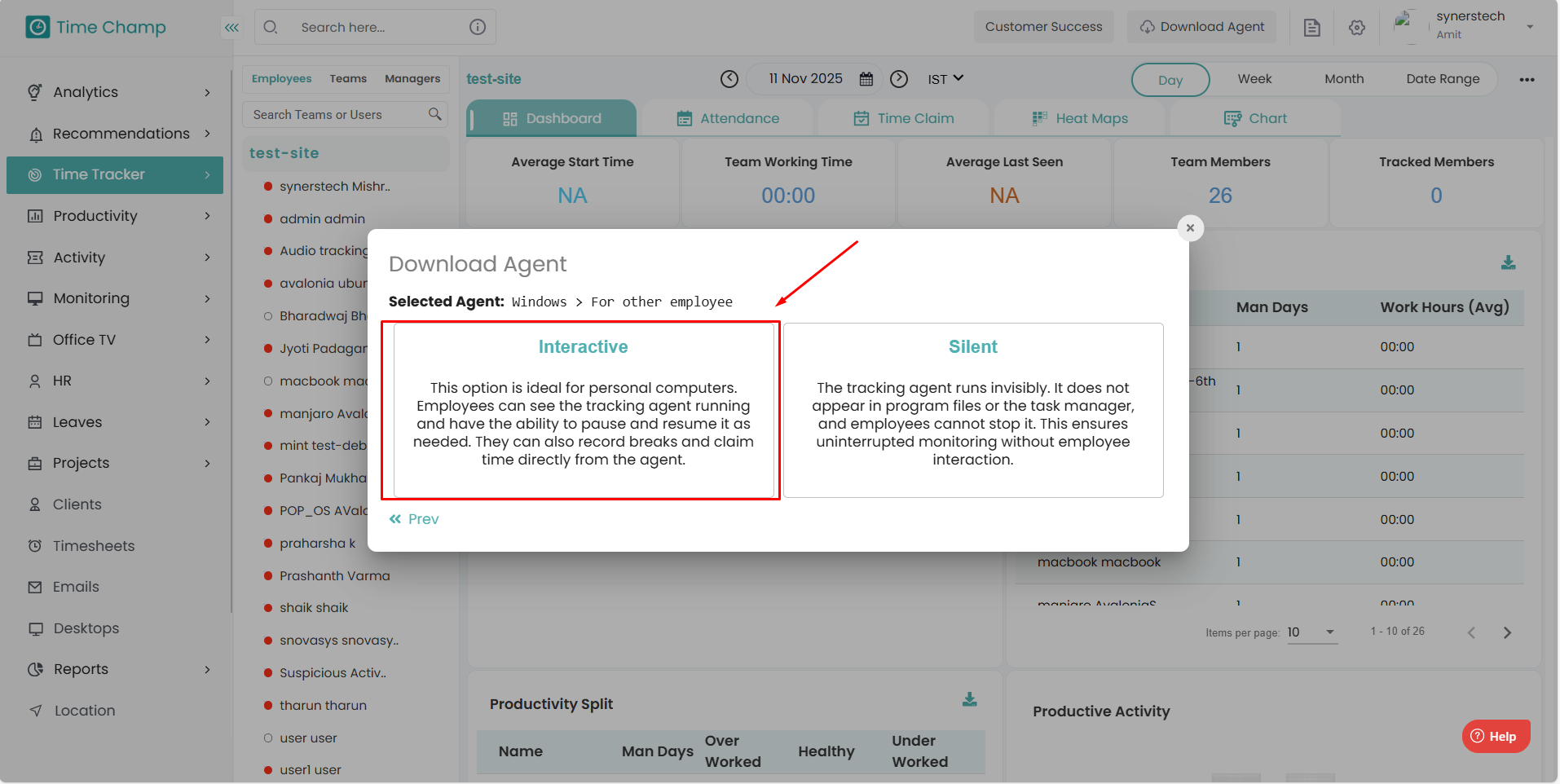Select the Managers tab
The width and height of the screenshot is (1560, 784).
[412, 79]
